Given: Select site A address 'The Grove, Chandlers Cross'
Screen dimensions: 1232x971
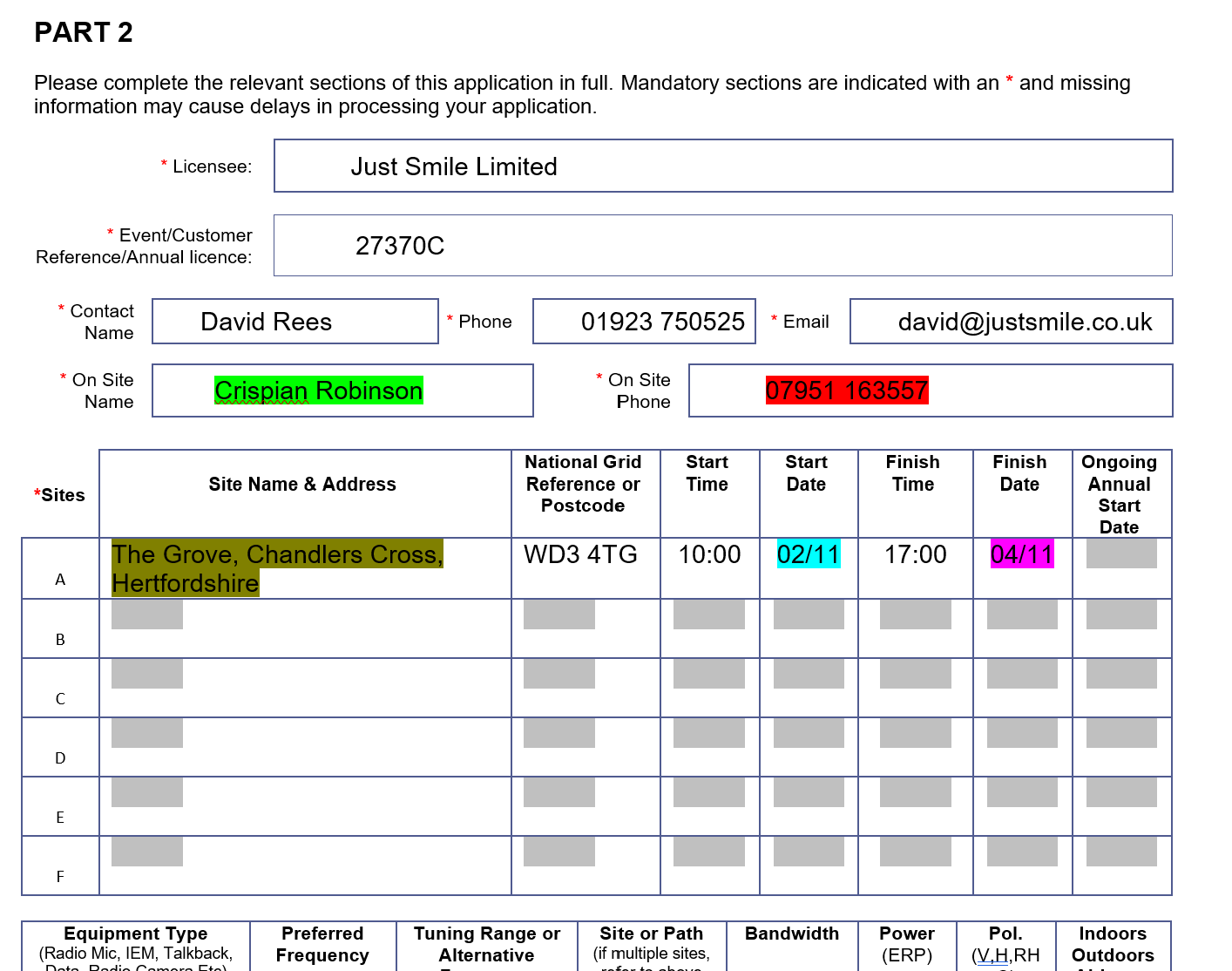Looking at the screenshot, I should click(278, 568).
